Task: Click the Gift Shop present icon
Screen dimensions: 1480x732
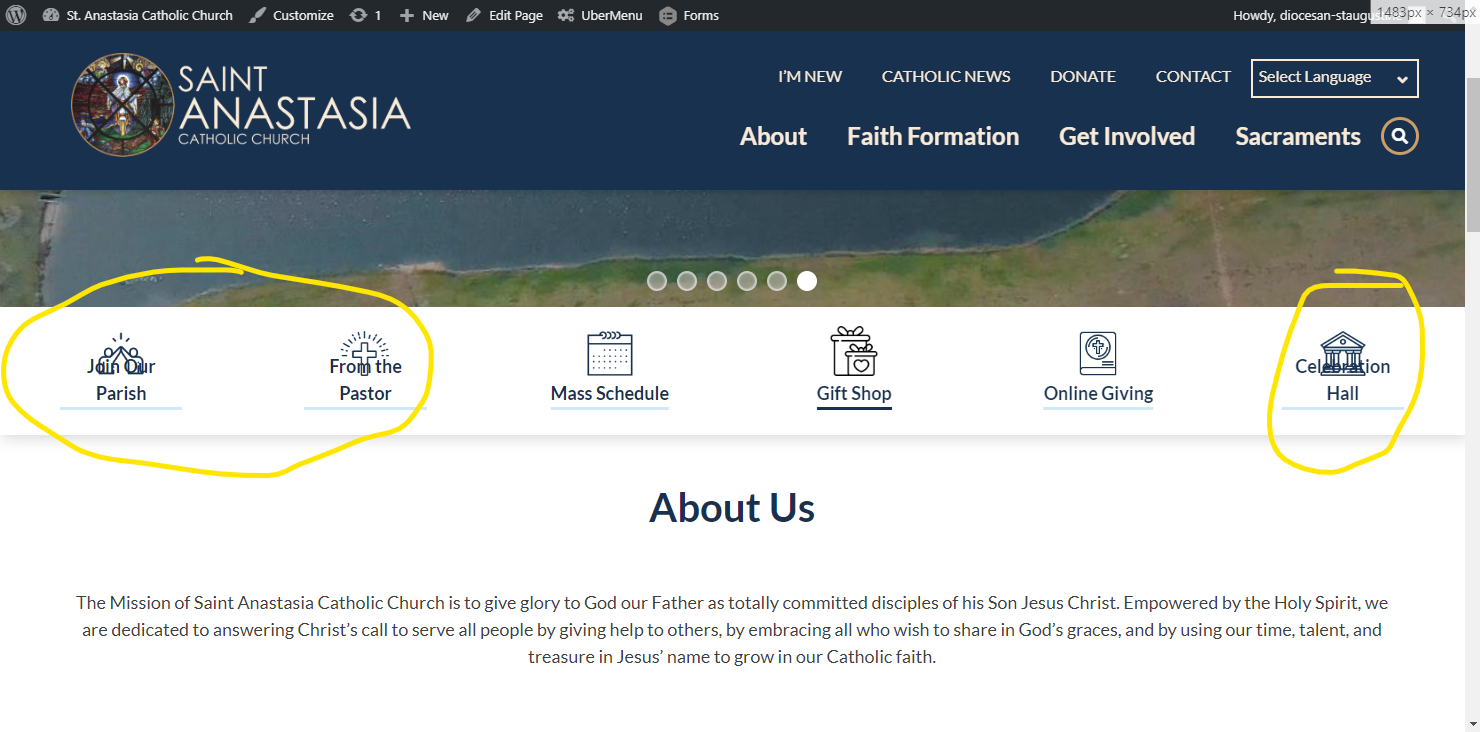Action: 853,351
